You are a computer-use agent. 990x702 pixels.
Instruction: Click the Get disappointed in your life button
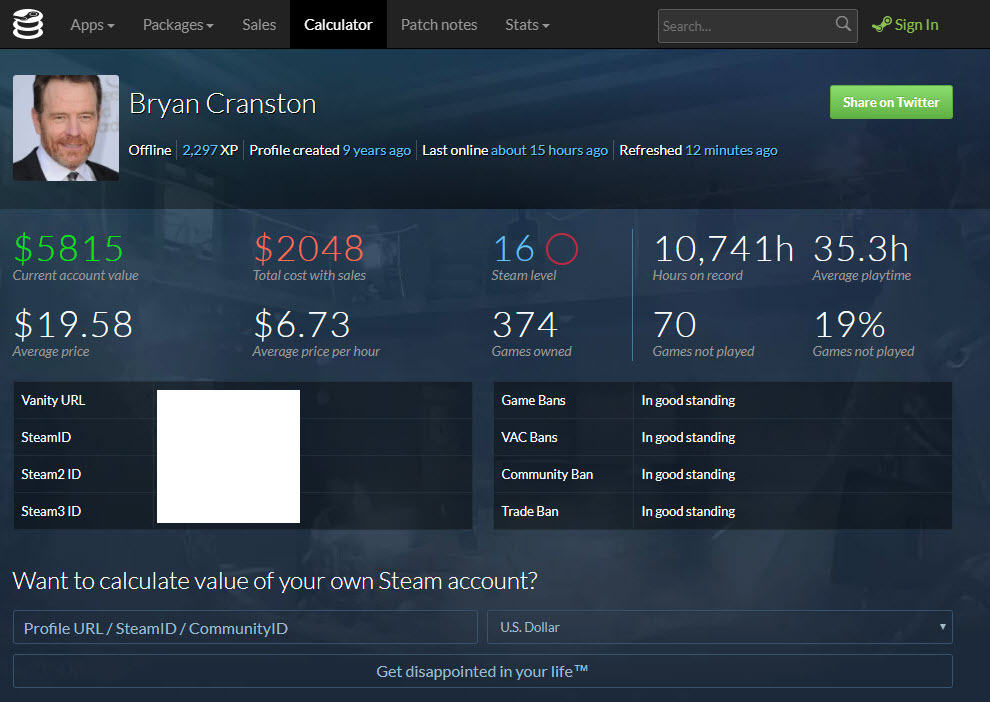[482, 671]
